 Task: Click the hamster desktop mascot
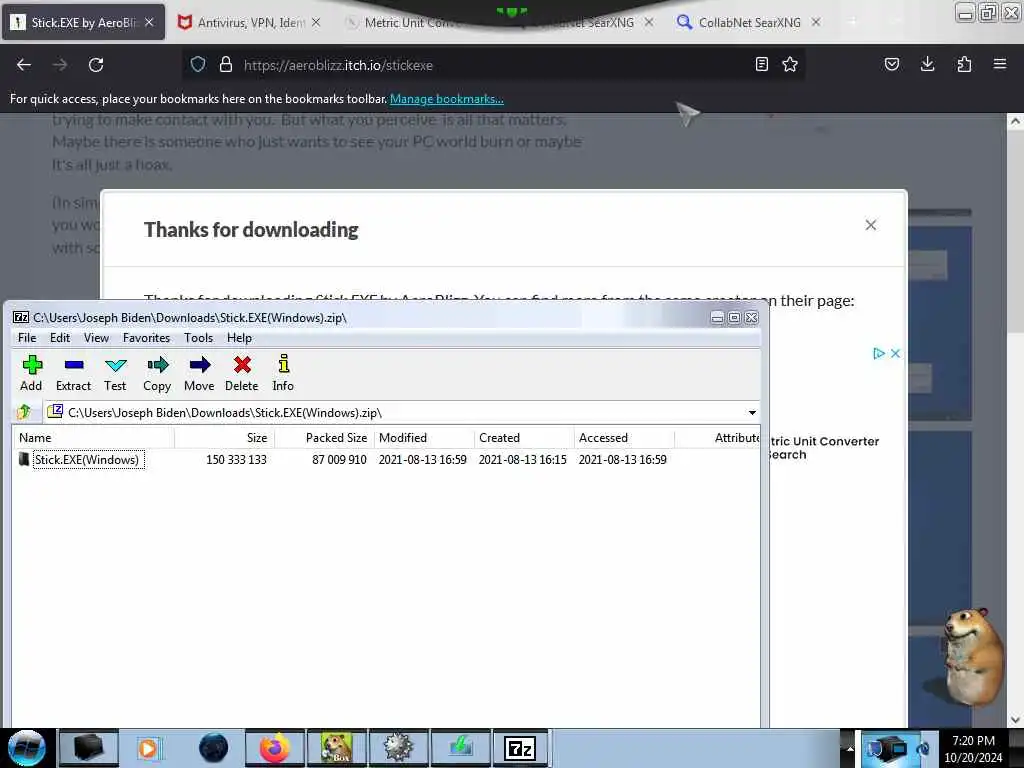(973, 657)
